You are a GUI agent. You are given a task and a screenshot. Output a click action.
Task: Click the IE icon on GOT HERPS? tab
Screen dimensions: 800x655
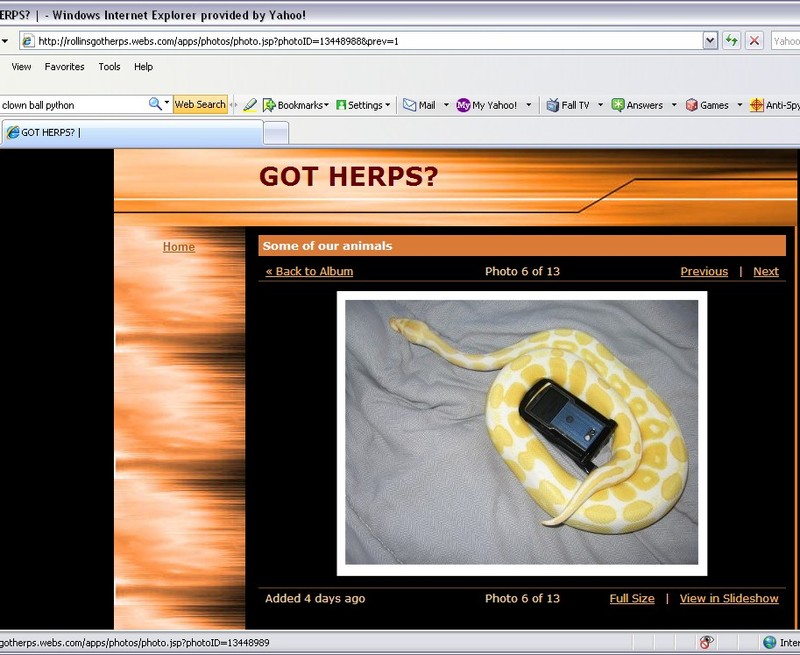(13, 132)
